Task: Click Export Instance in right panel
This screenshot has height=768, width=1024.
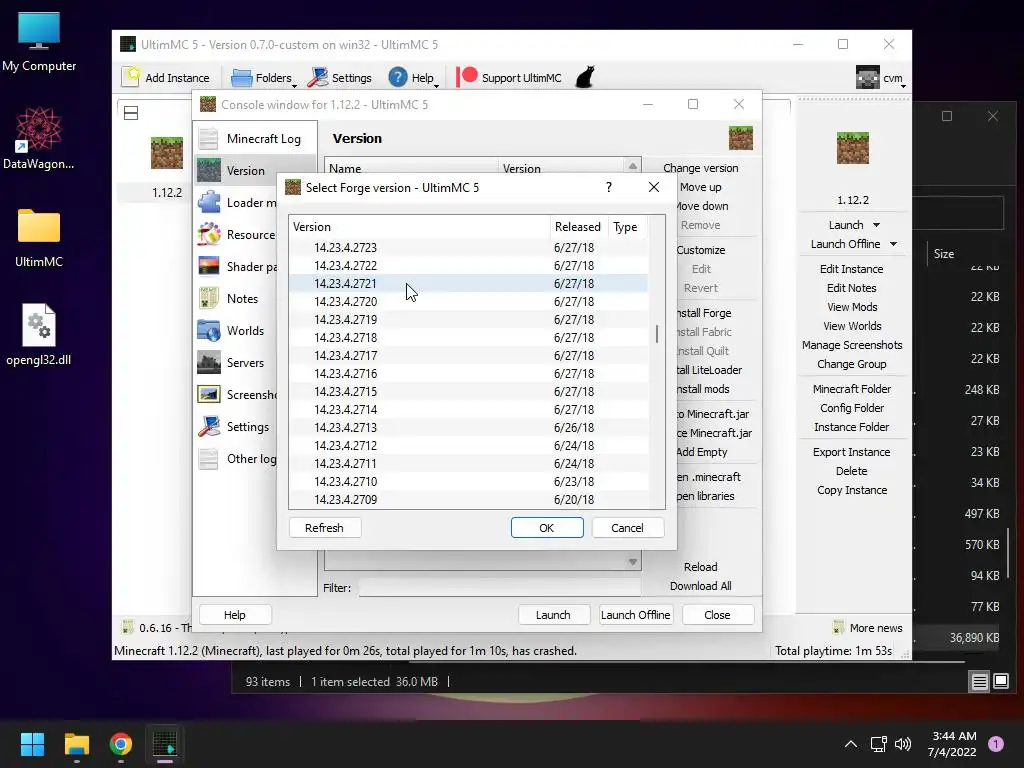Action: coord(852,452)
